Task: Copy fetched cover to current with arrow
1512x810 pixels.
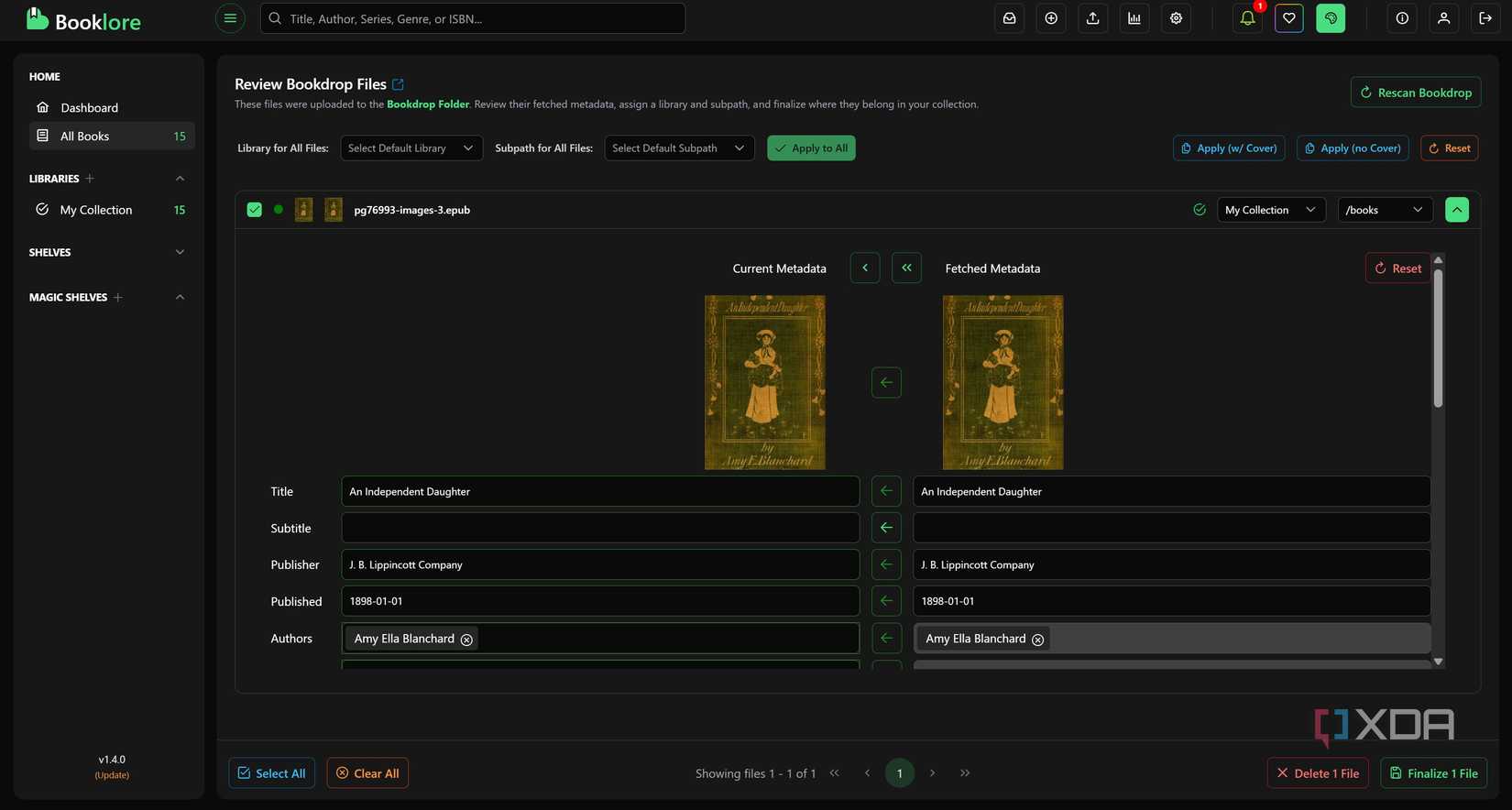Action: 886,383
